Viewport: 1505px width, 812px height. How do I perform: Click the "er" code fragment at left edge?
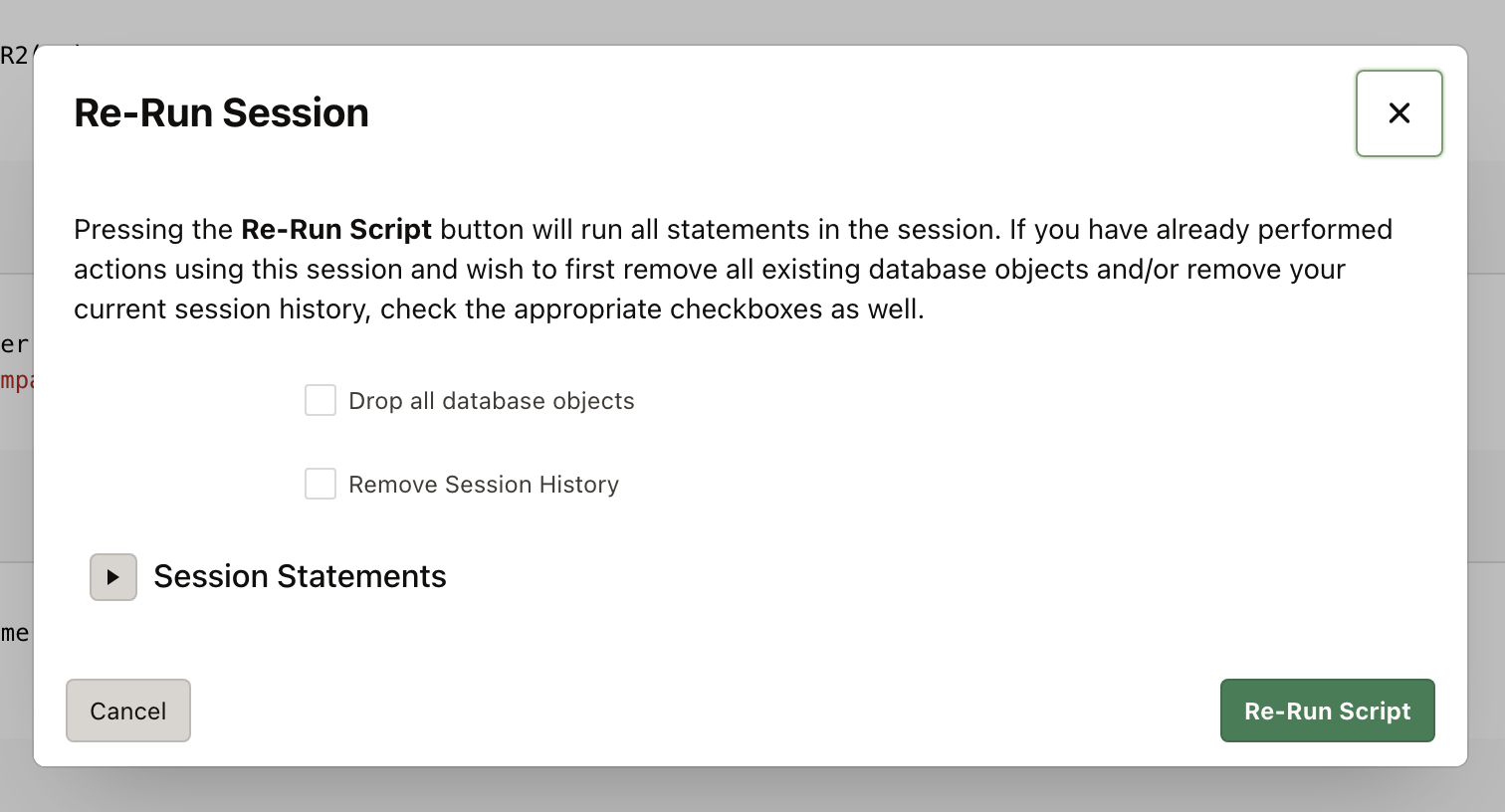tap(14, 345)
